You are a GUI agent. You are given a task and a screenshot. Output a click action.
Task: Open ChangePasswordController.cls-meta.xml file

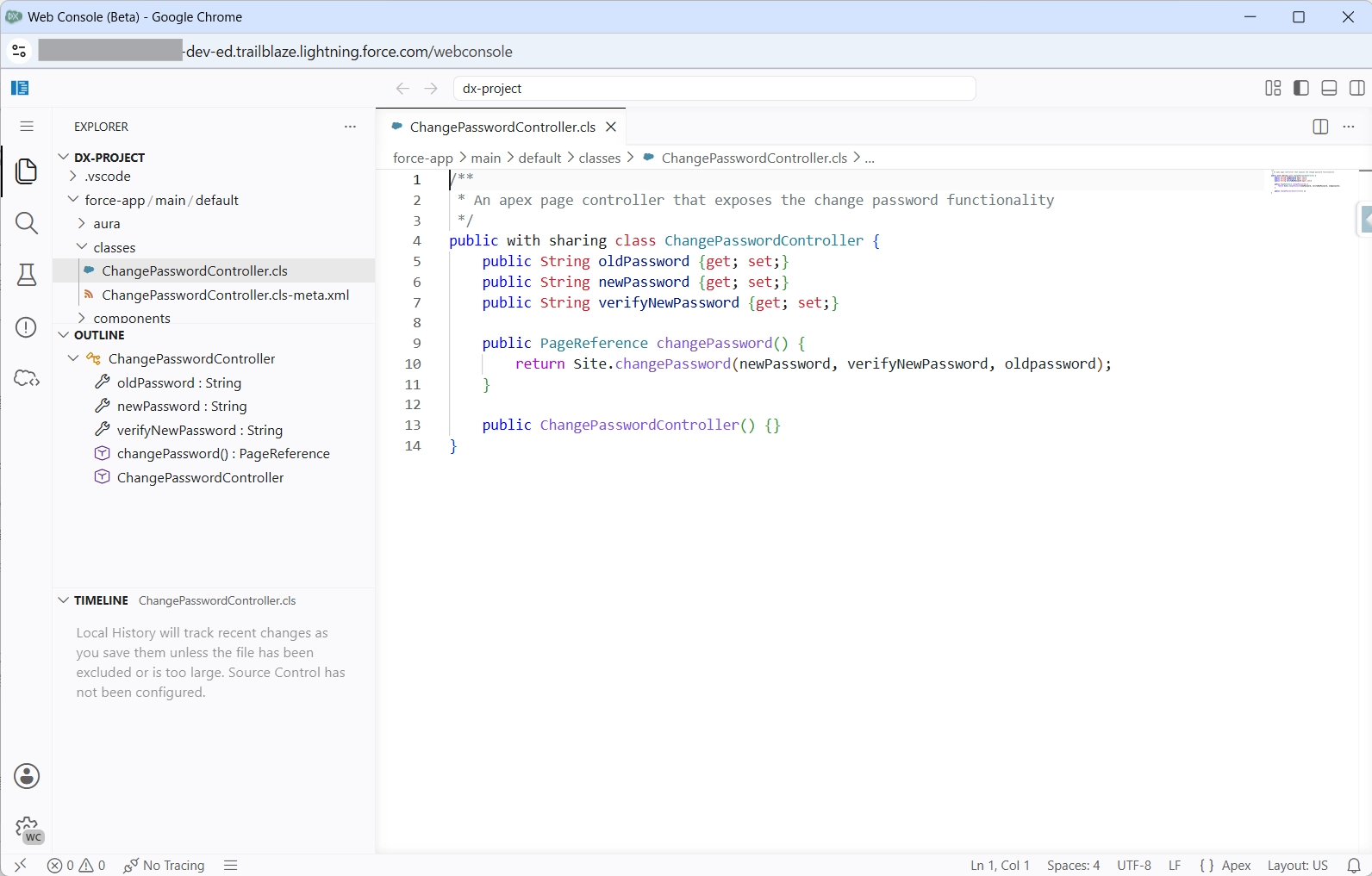(x=214, y=295)
